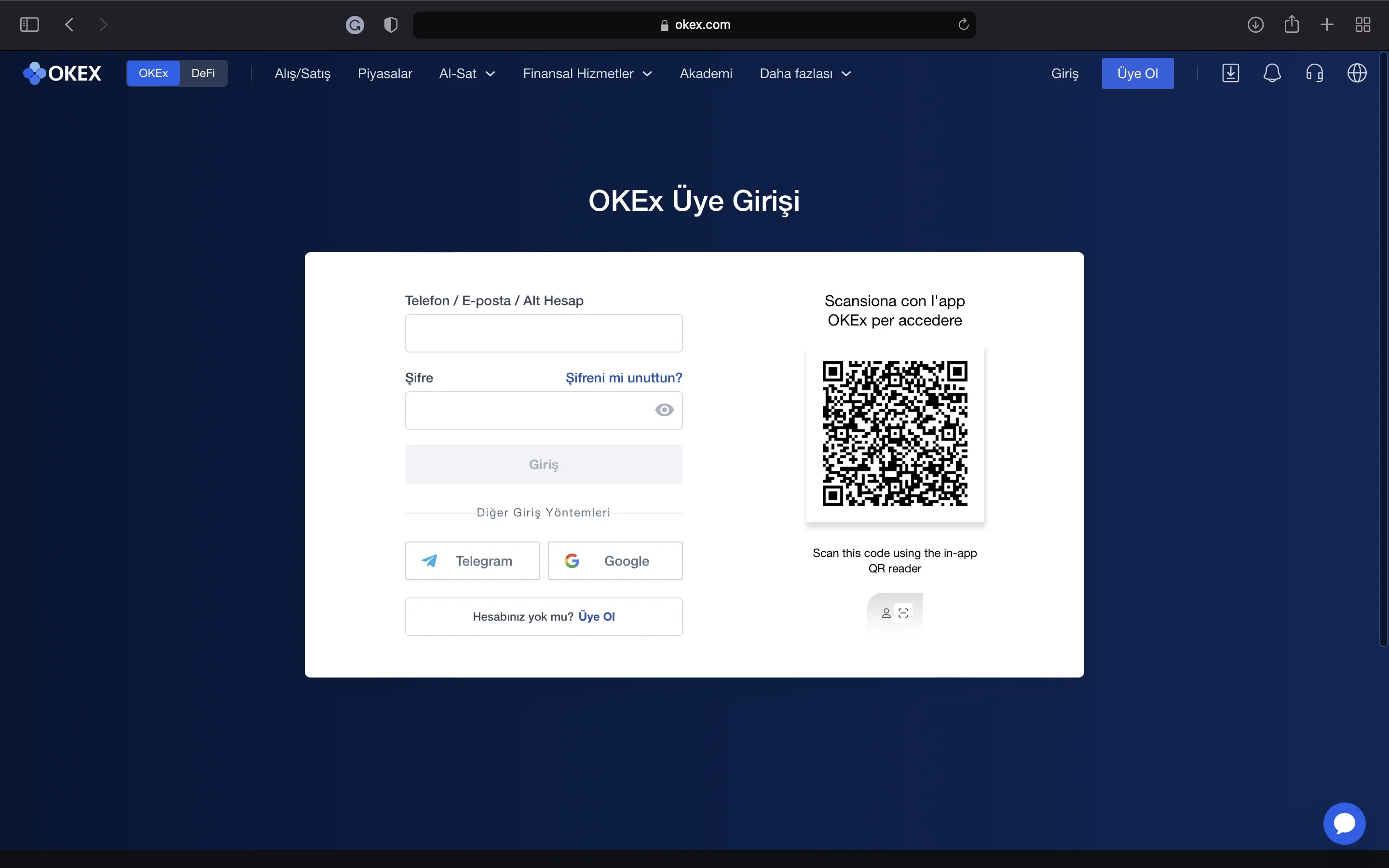
Task: Focus the Telefon / E-posta / Alt Hesap field
Action: pos(544,333)
